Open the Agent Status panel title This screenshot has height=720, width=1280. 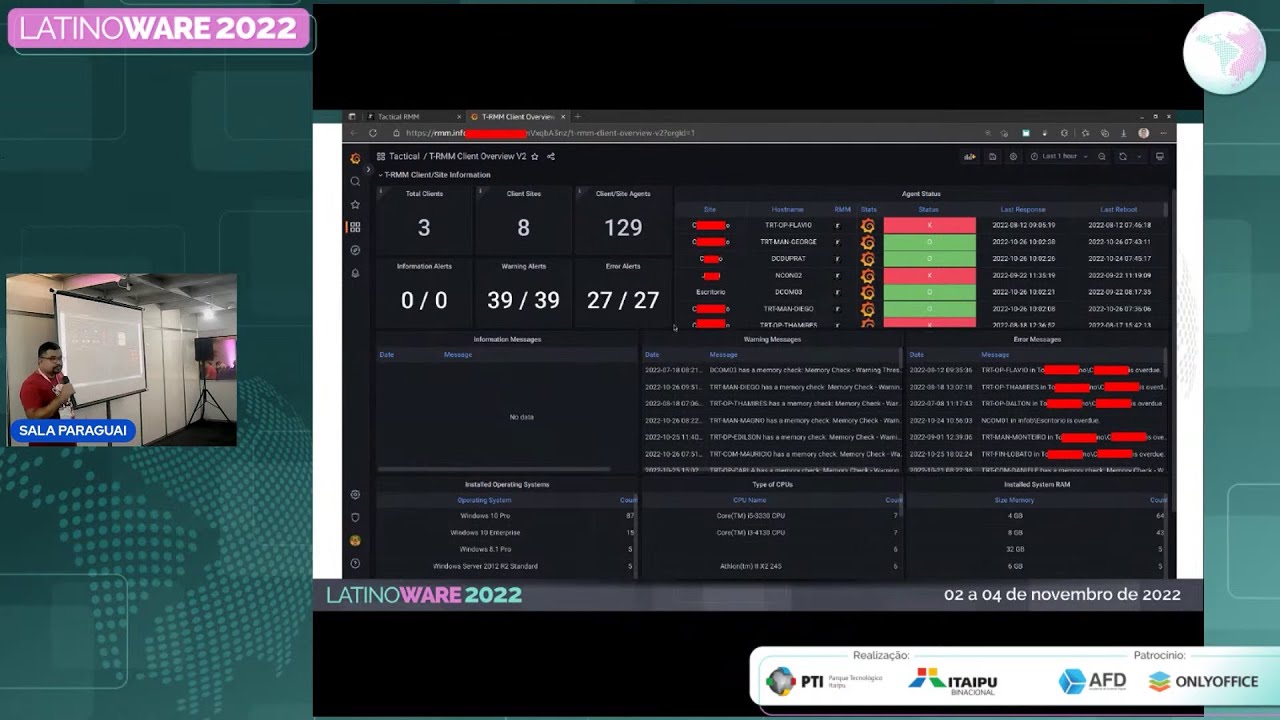click(x=921, y=194)
